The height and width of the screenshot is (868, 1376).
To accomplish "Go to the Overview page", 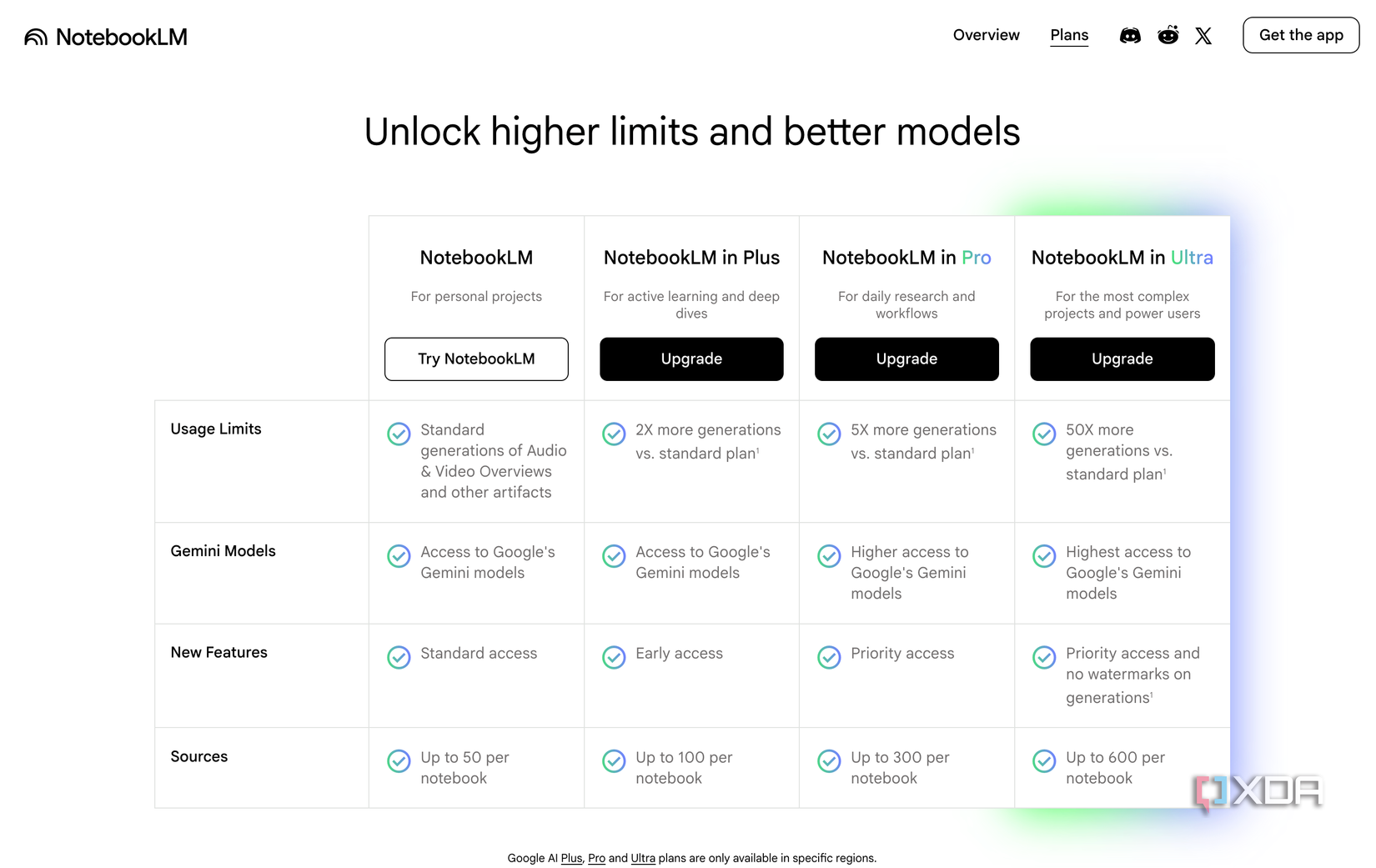I will 986,35.
